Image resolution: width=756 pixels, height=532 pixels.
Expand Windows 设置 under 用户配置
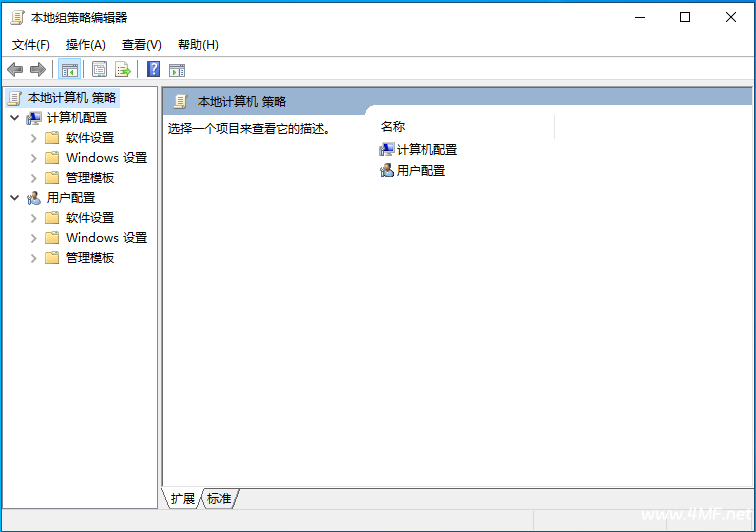(x=33, y=238)
